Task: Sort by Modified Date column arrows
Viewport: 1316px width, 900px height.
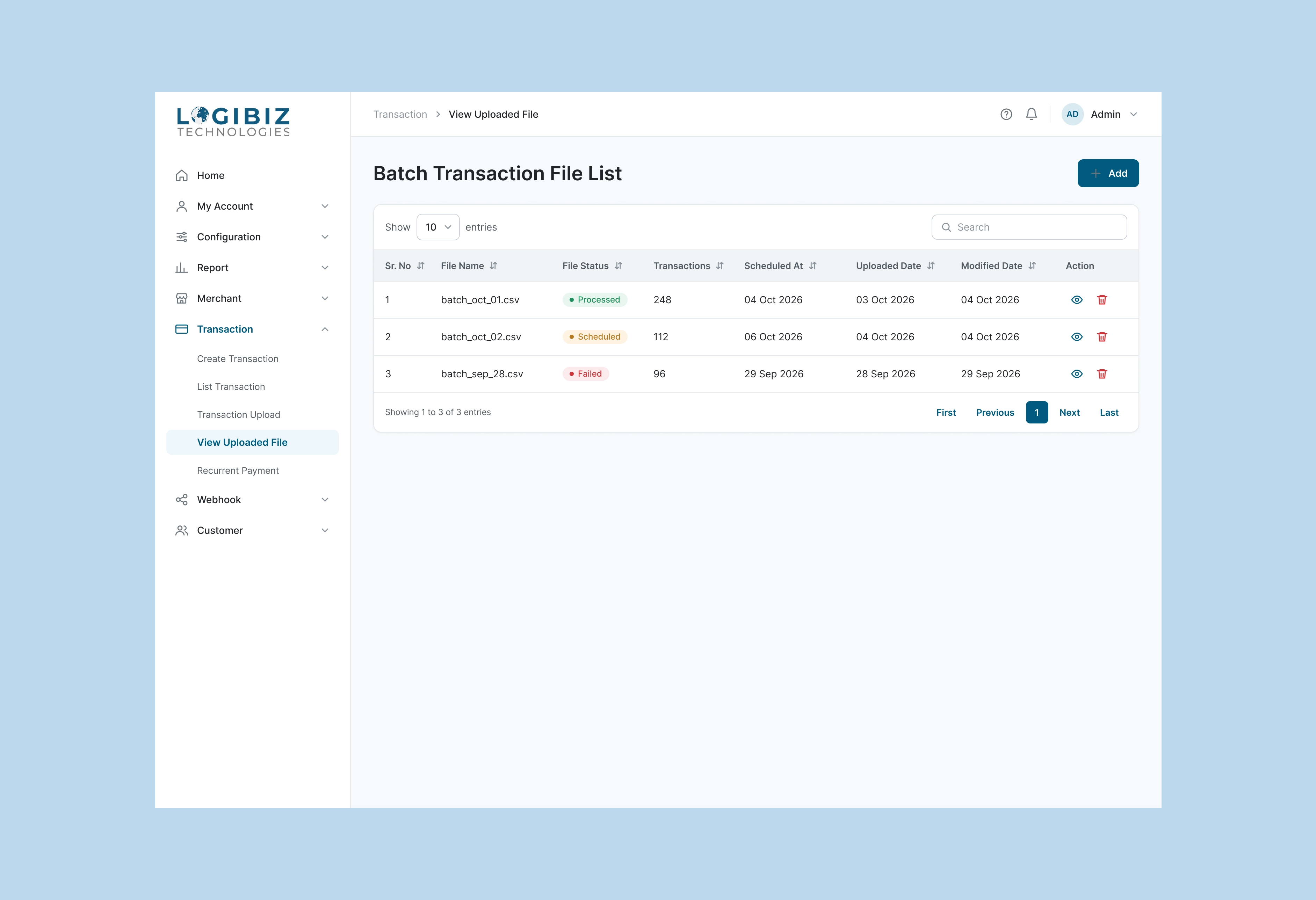Action: click(1032, 266)
